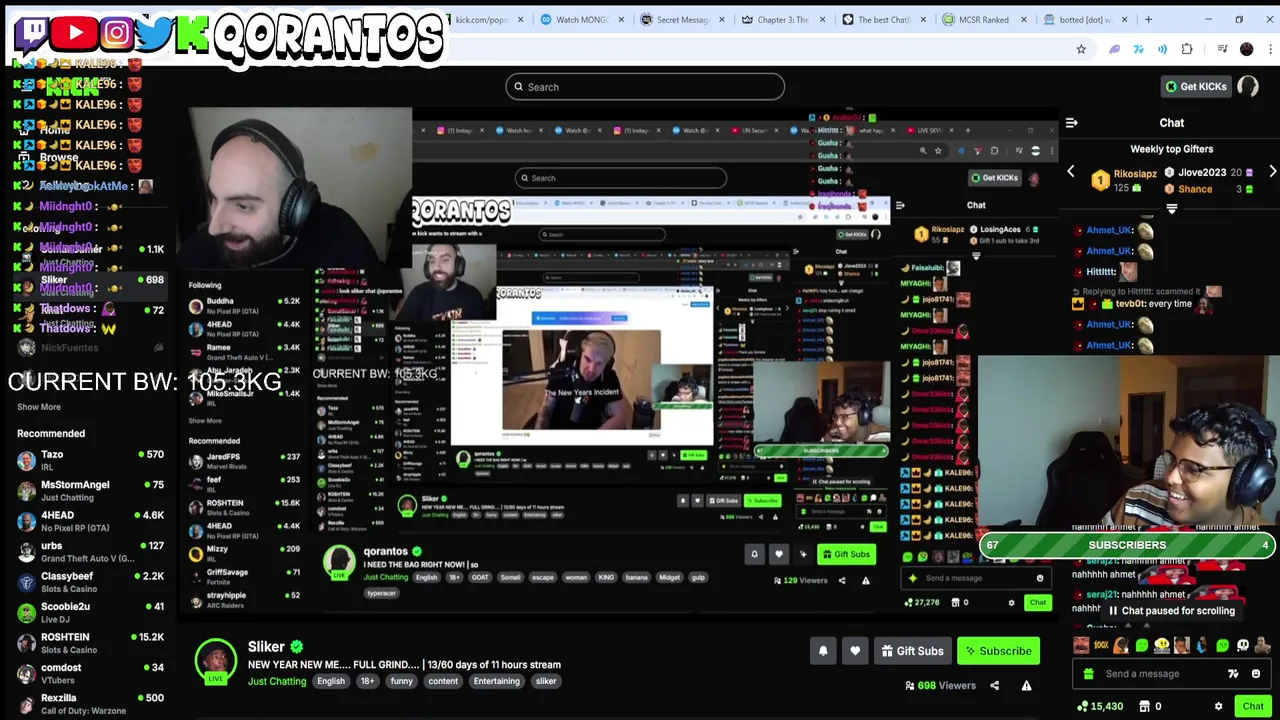Open recommended channel urbs
1280x720 pixels.
click(x=90, y=552)
